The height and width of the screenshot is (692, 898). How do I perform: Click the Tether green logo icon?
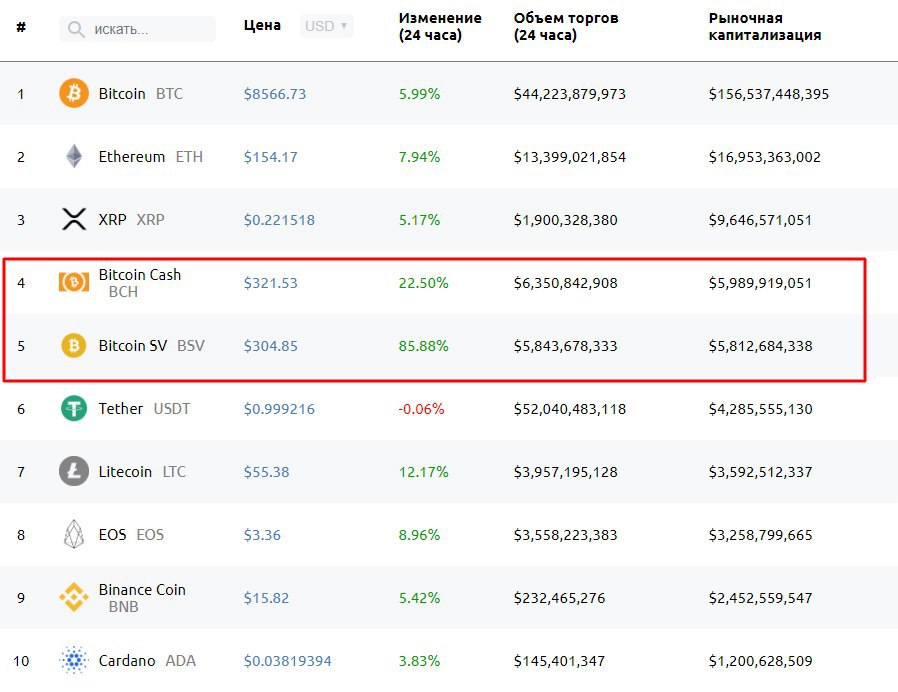pos(74,408)
